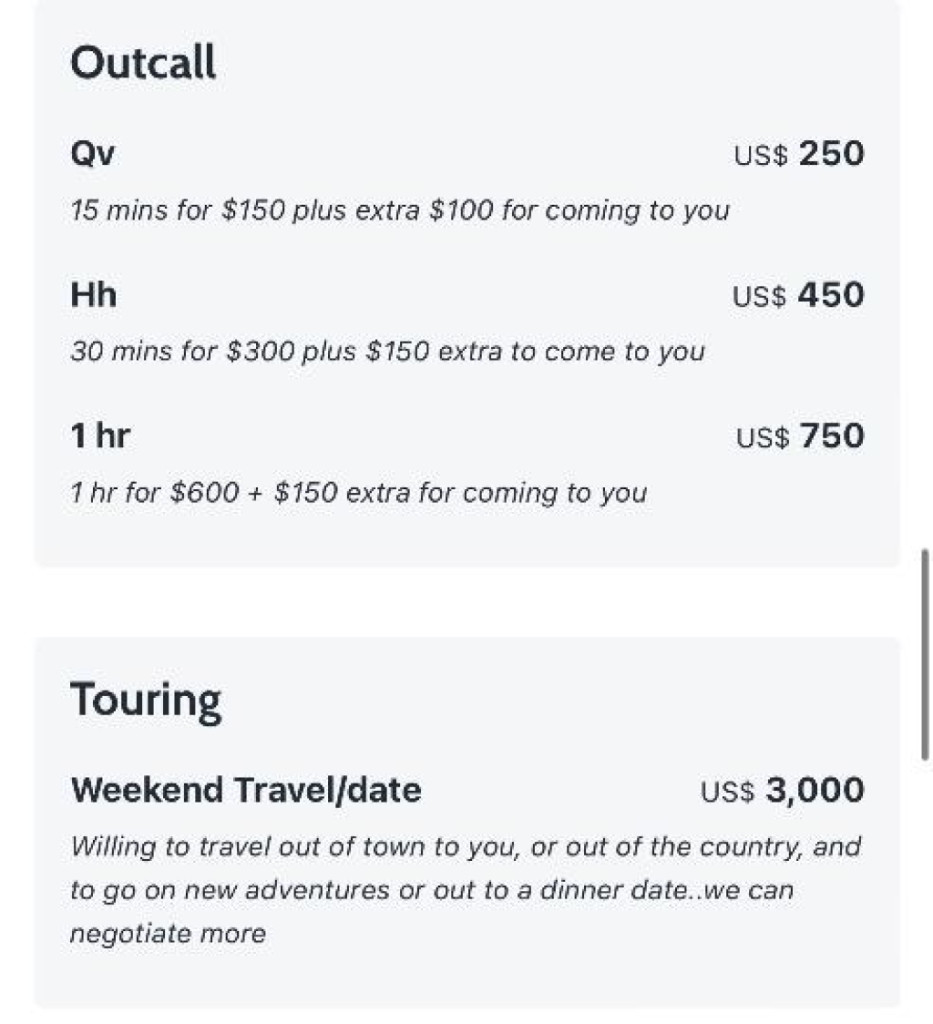The image size is (933, 1024).
Task: Click the vertical scrollbar thumb
Action: pyautogui.click(x=925, y=655)
